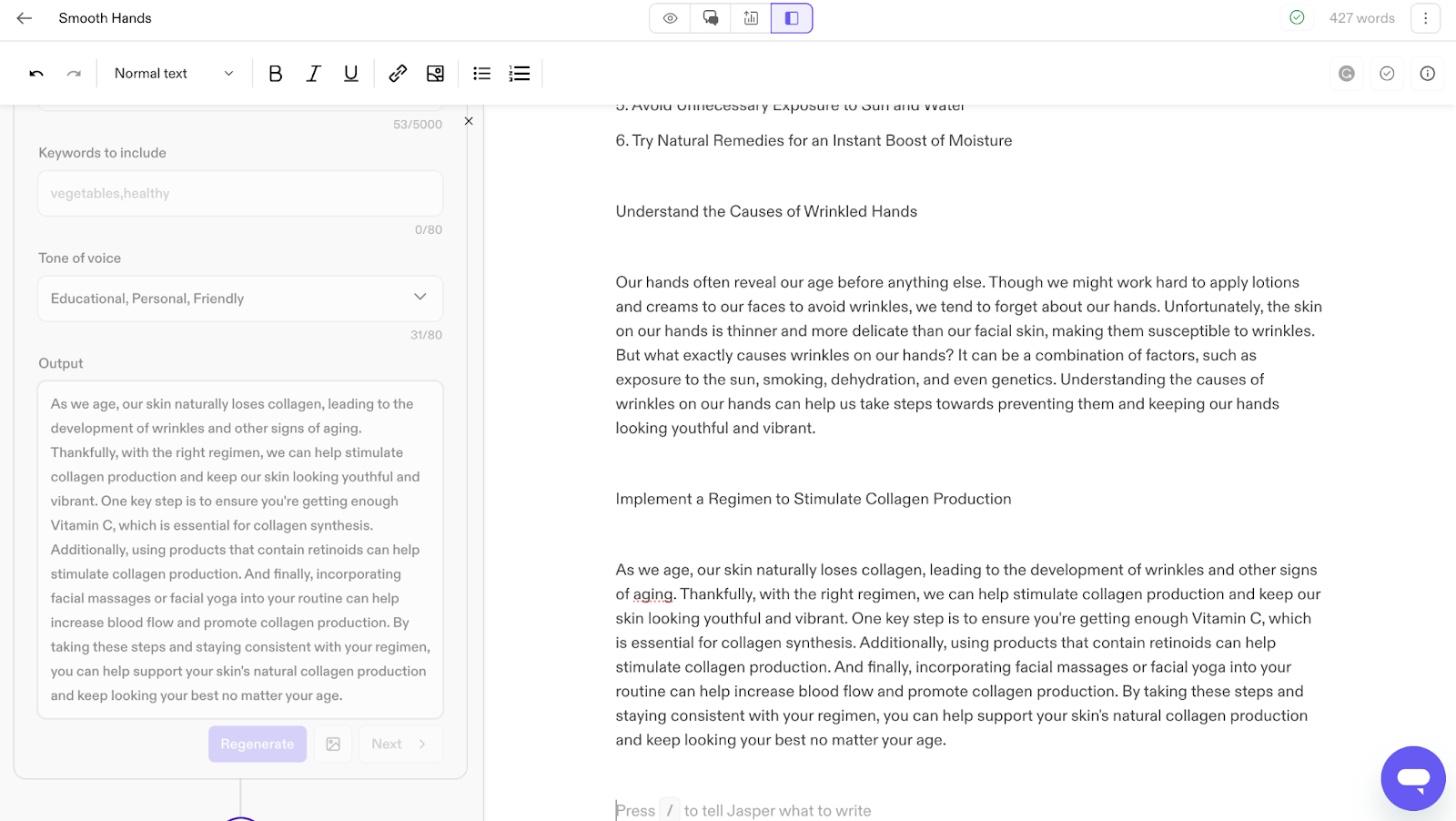Click the green saved status checkmark

coord(1297,18)
